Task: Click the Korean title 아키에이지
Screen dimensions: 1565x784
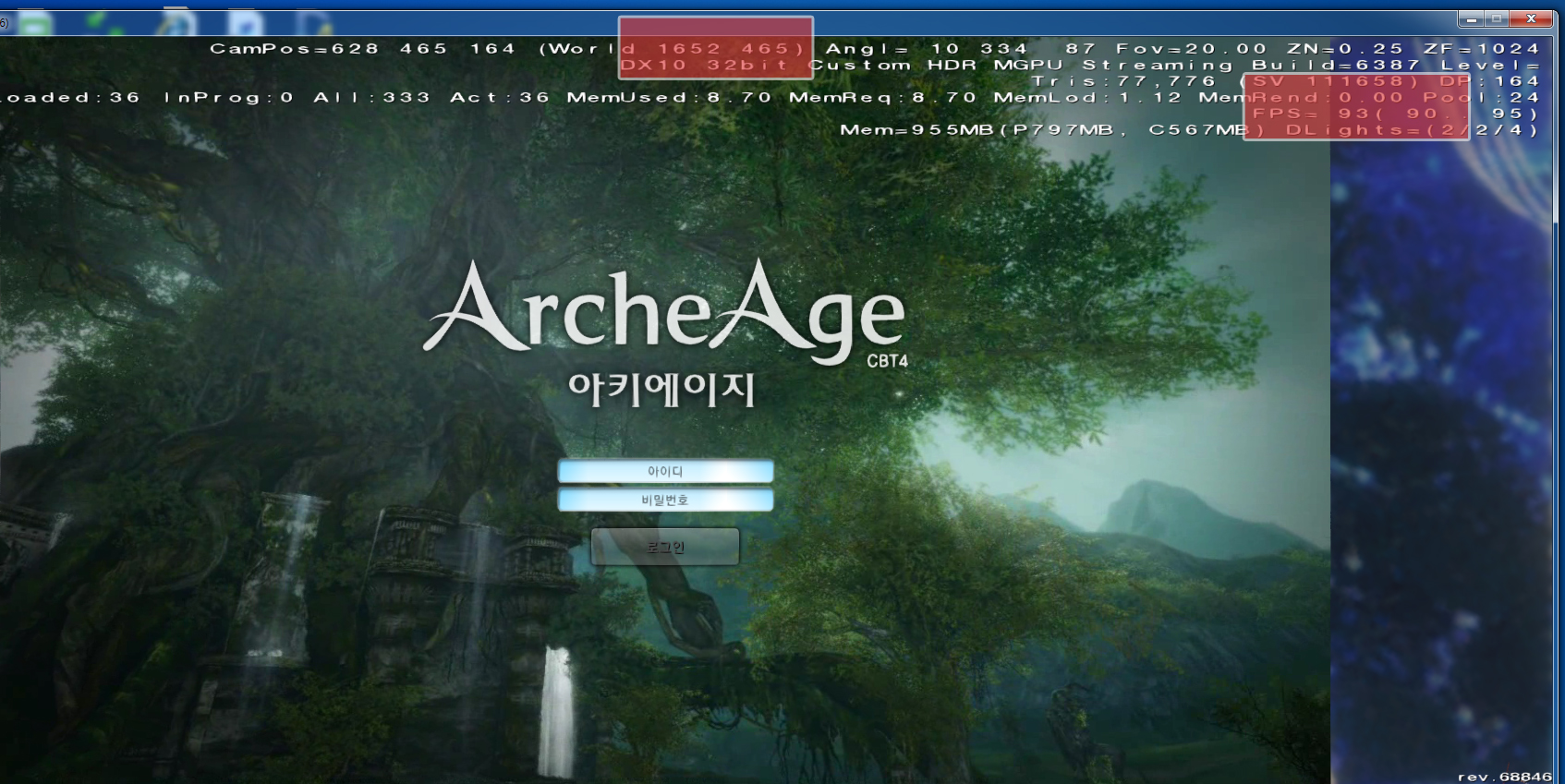Action: [661, 389]
